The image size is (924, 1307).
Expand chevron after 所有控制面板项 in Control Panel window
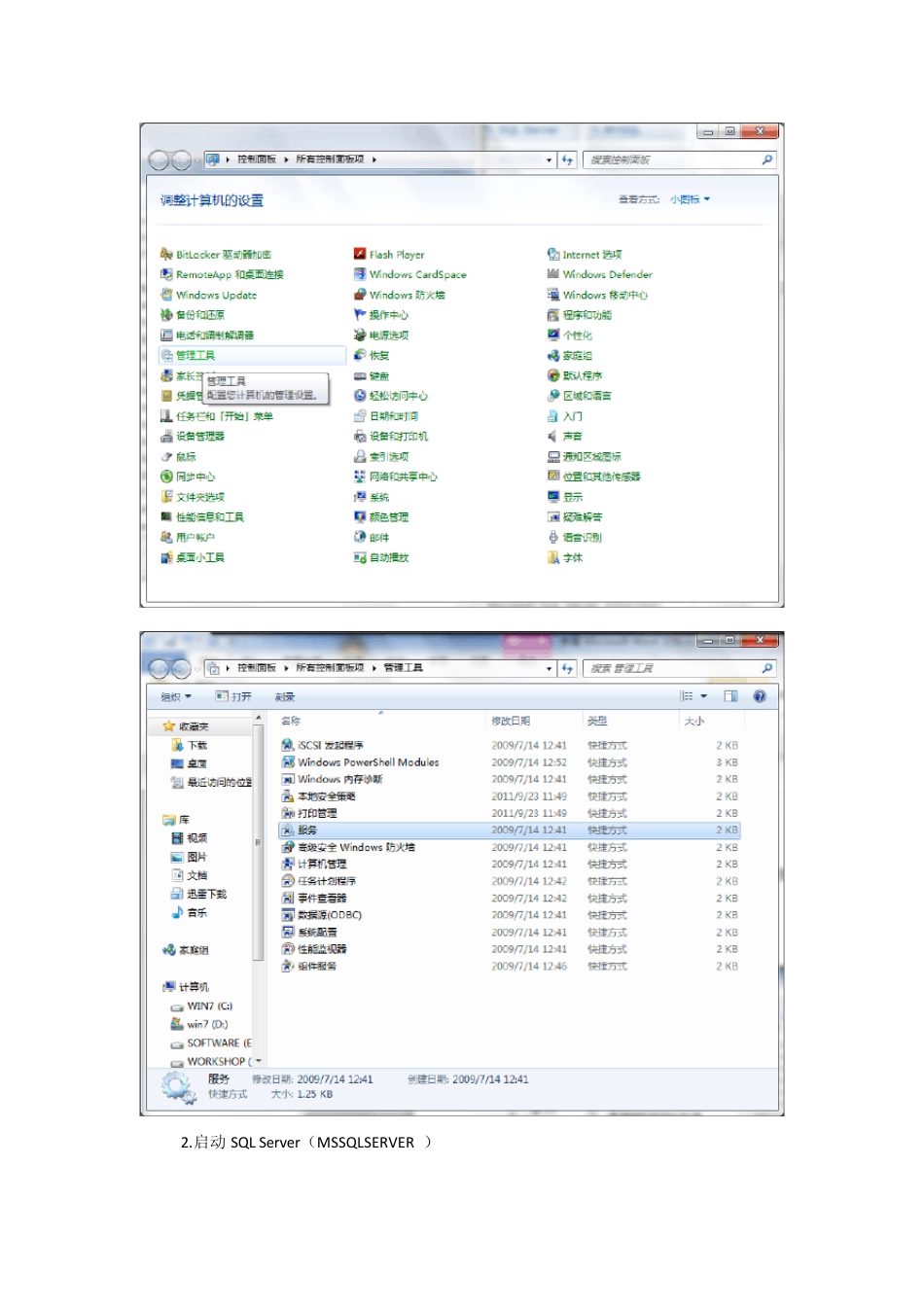coord(374,159)
